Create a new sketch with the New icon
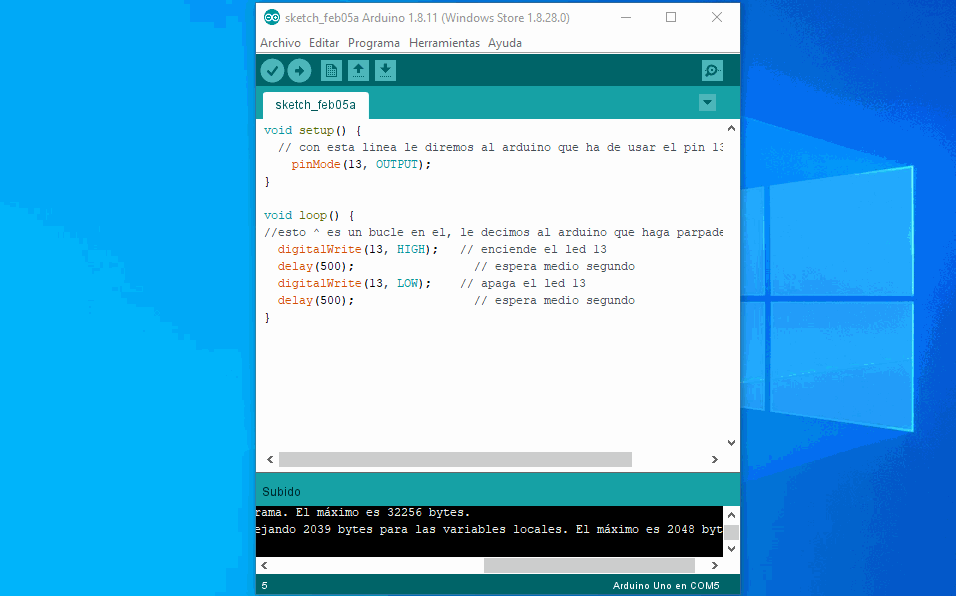Screen dimensions: 956x596 (331, 70)
